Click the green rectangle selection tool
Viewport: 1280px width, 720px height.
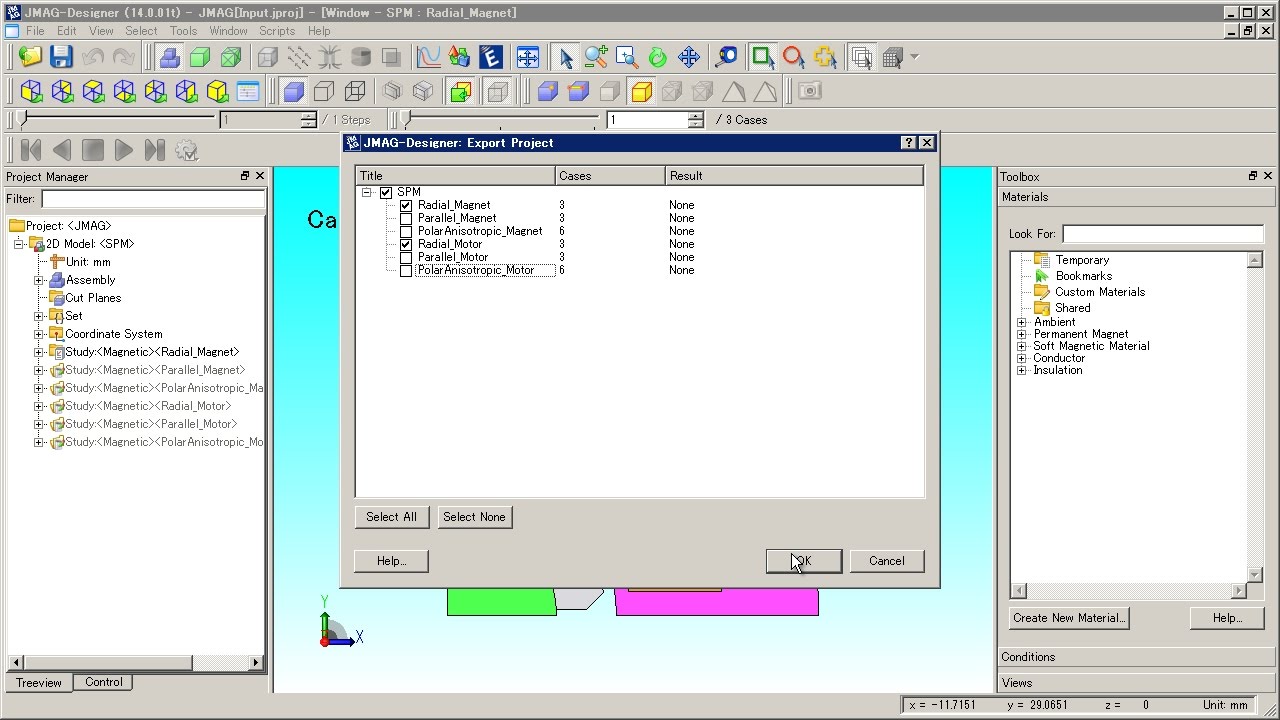763,57
